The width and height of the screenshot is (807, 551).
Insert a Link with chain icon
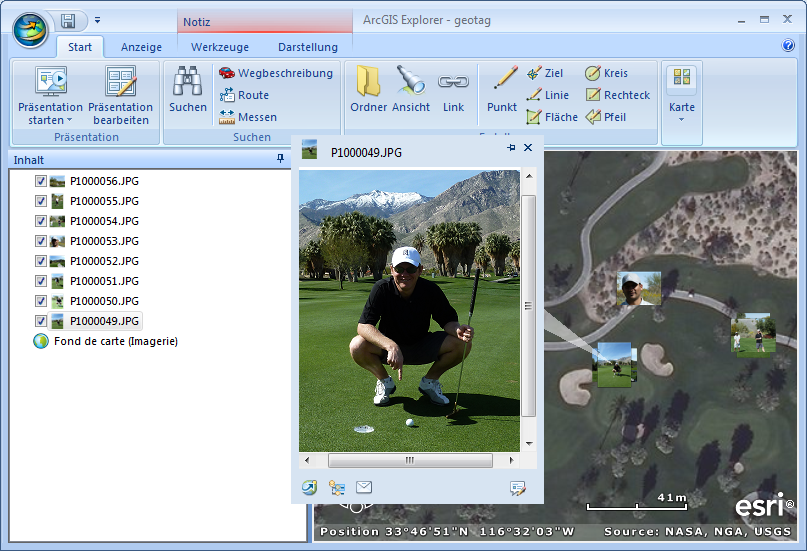[453, 82]
